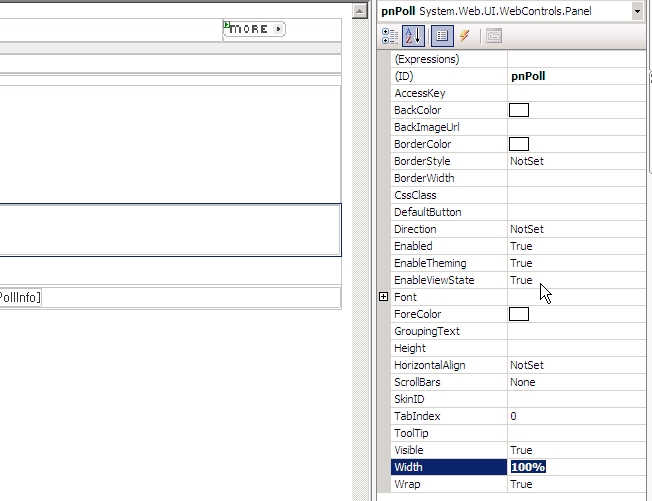652x501 pixels.
Task: Edit the Width value 100%
Action: [528, 467]
